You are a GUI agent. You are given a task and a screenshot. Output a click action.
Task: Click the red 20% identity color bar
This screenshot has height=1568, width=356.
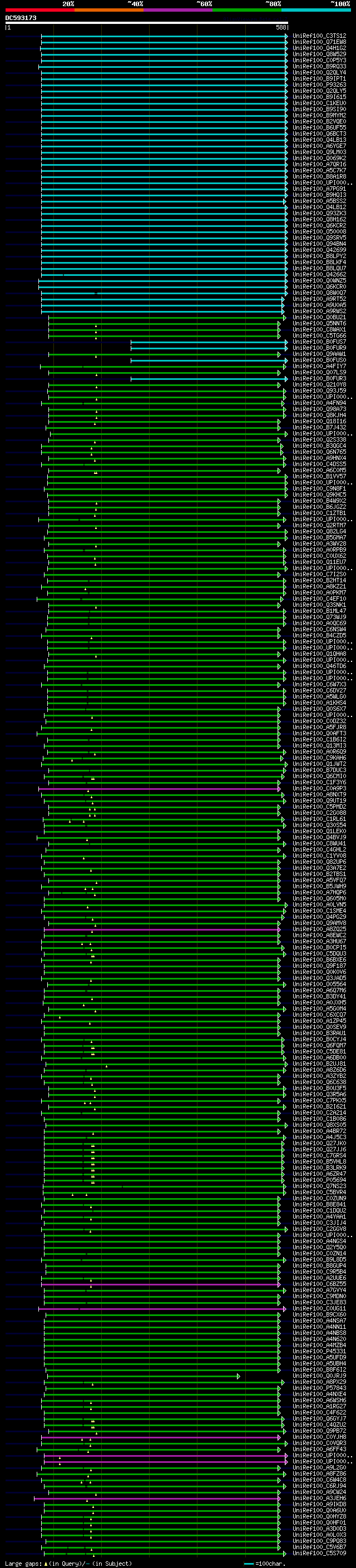(39, 10)
